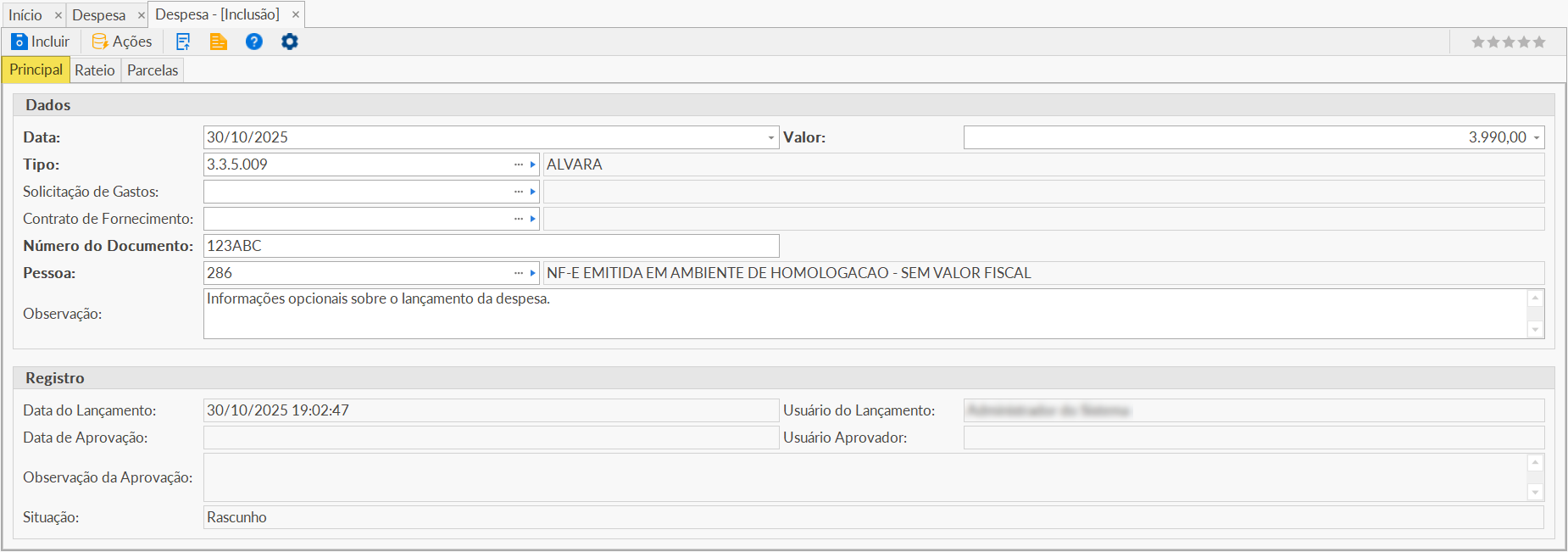Switch to the Rateio tab
The height and width of the screenshot is (552, 1568).
pos(94,70)
